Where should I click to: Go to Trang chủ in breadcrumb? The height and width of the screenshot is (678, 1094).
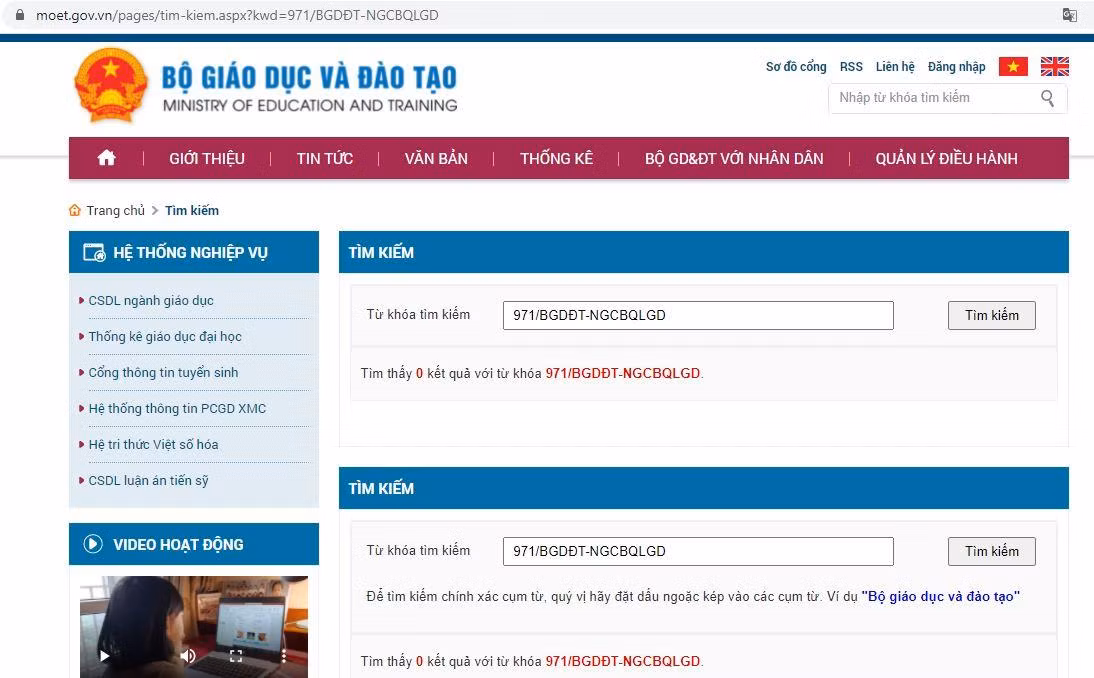click(115, 210)
